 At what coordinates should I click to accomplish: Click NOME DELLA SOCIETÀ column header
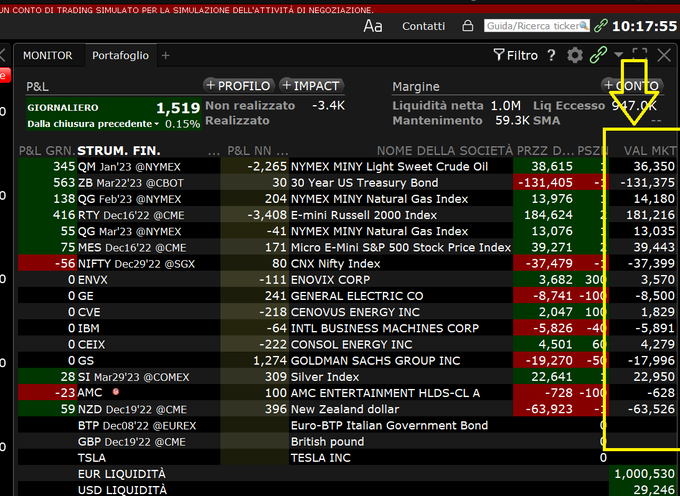click(x=445, y=150)
